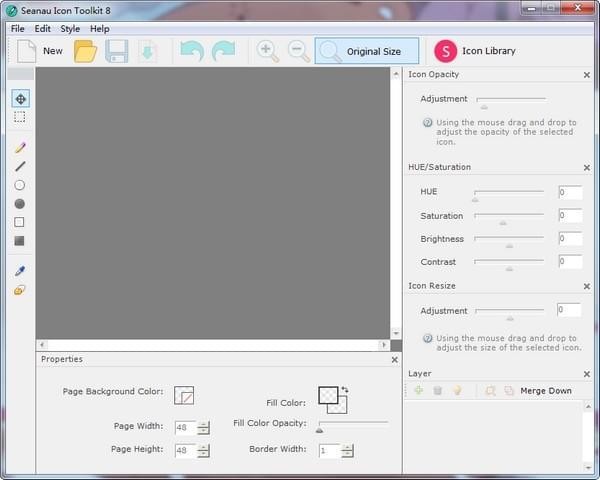Click the Border Width input field
Viewport: 600px width, 480px height.
[330, 451]
